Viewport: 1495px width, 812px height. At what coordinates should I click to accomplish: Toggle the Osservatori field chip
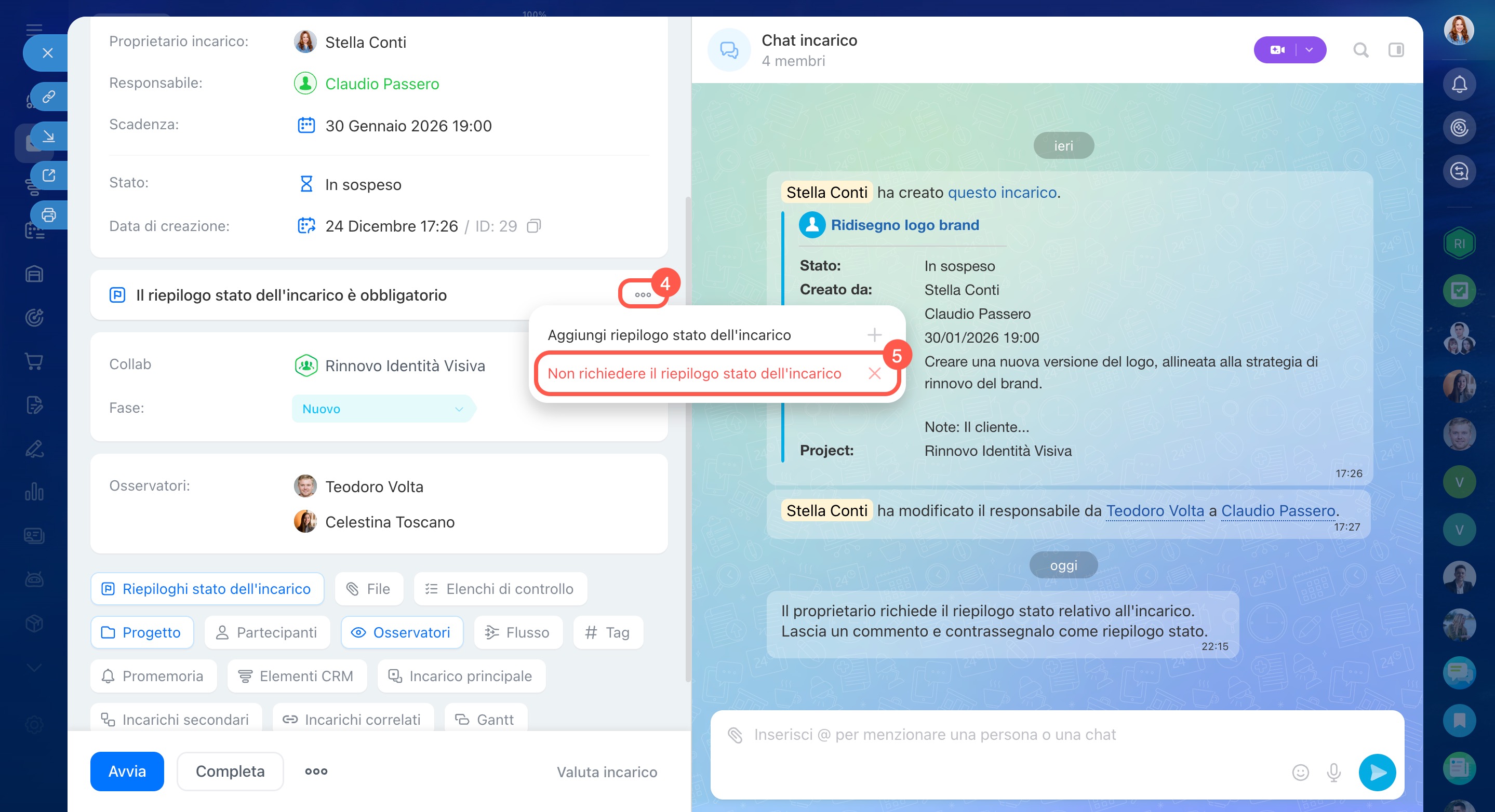(x=402, y=632)
